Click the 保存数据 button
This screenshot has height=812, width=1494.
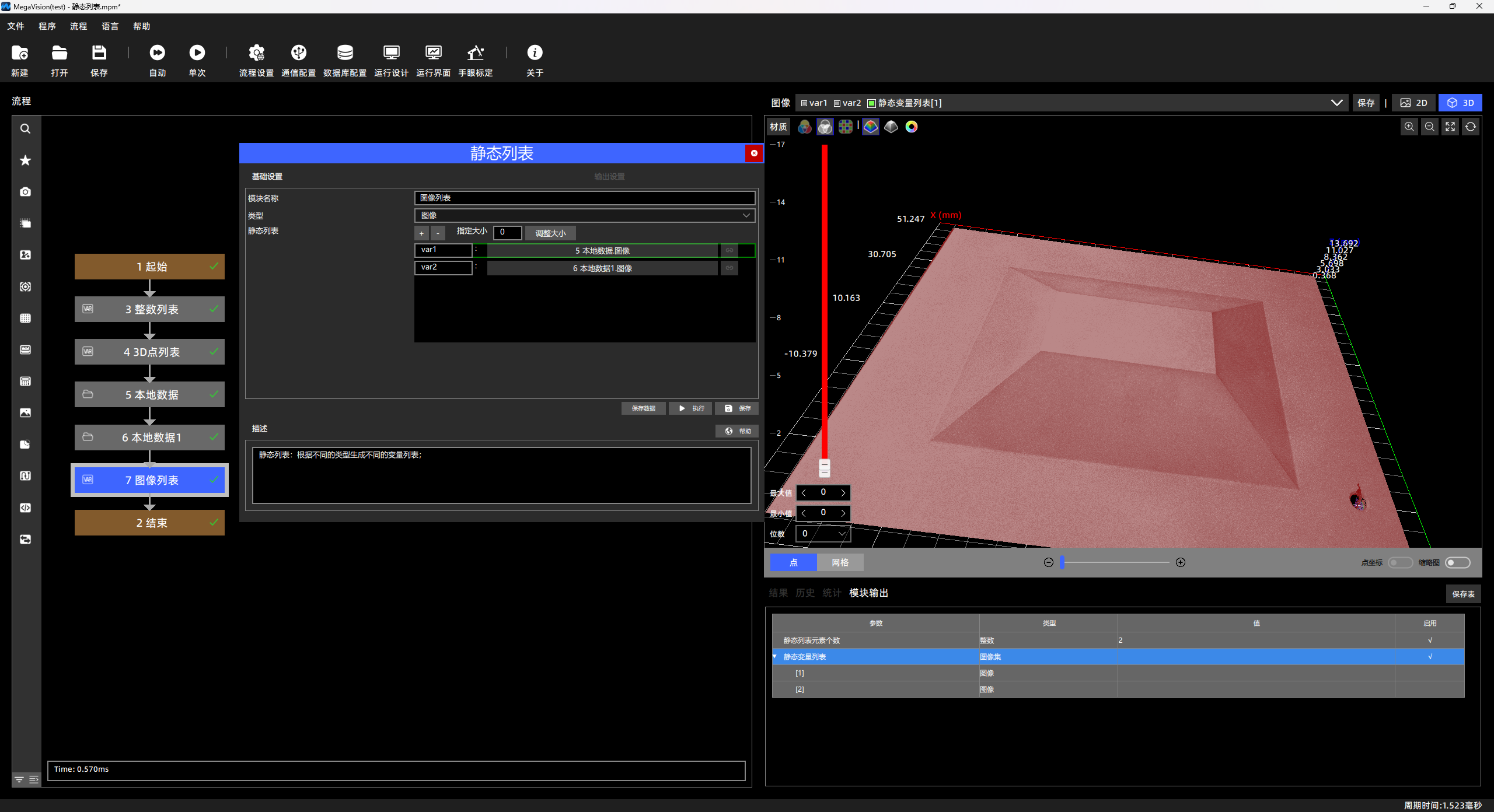click(643, 409)
